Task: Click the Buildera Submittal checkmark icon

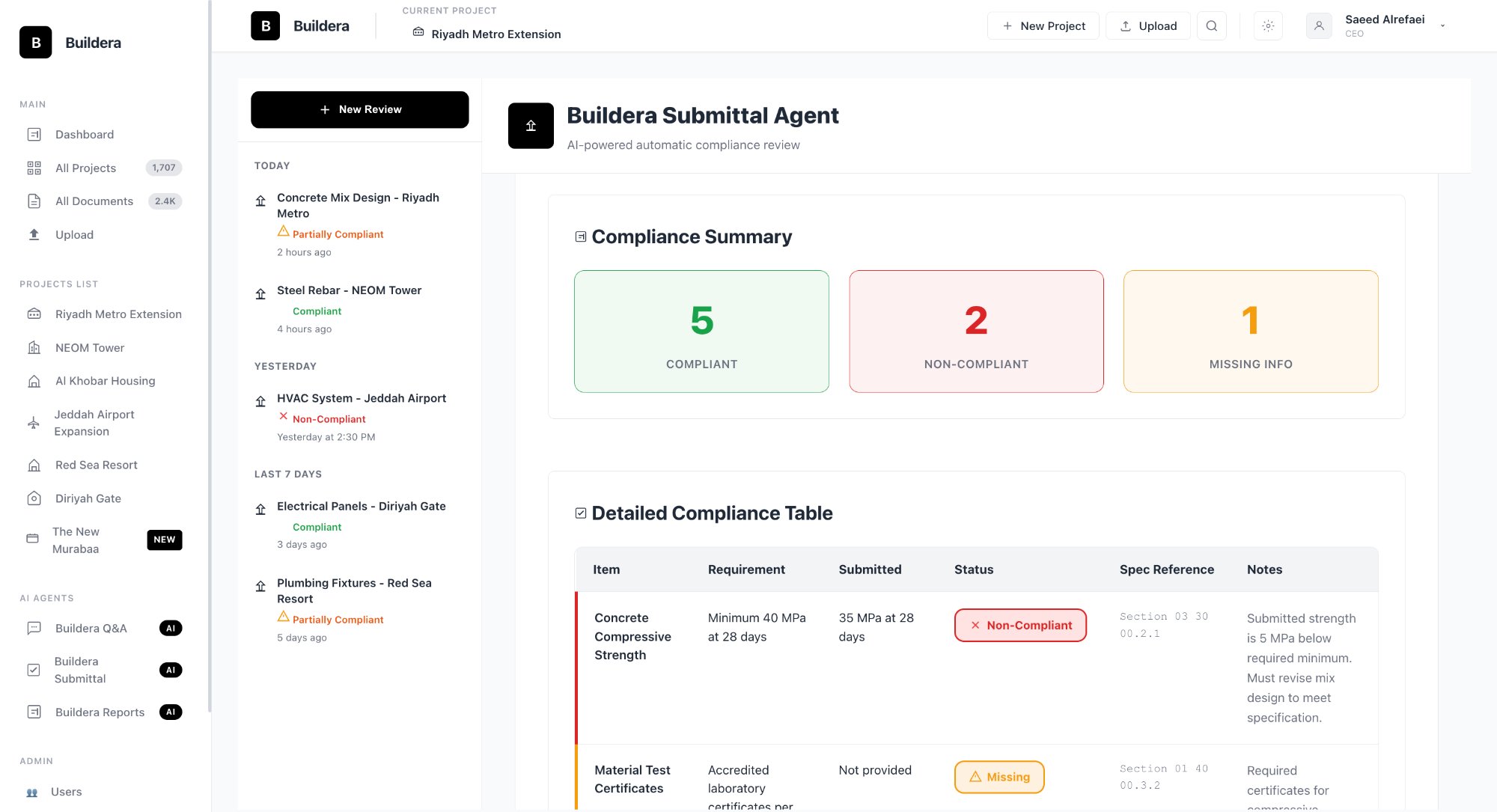Action: (34, 669)
